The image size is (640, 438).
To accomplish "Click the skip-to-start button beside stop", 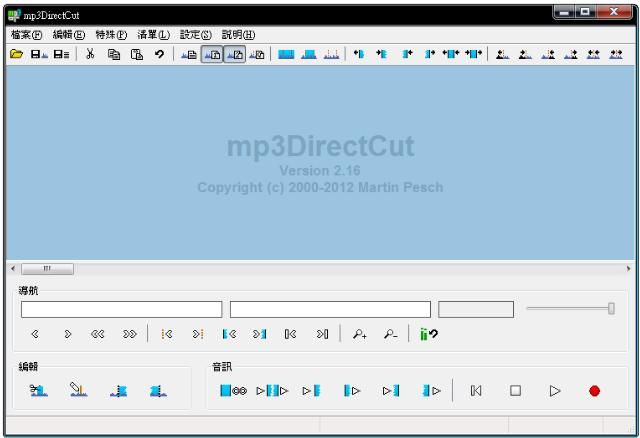I will [x=476, y=391].
